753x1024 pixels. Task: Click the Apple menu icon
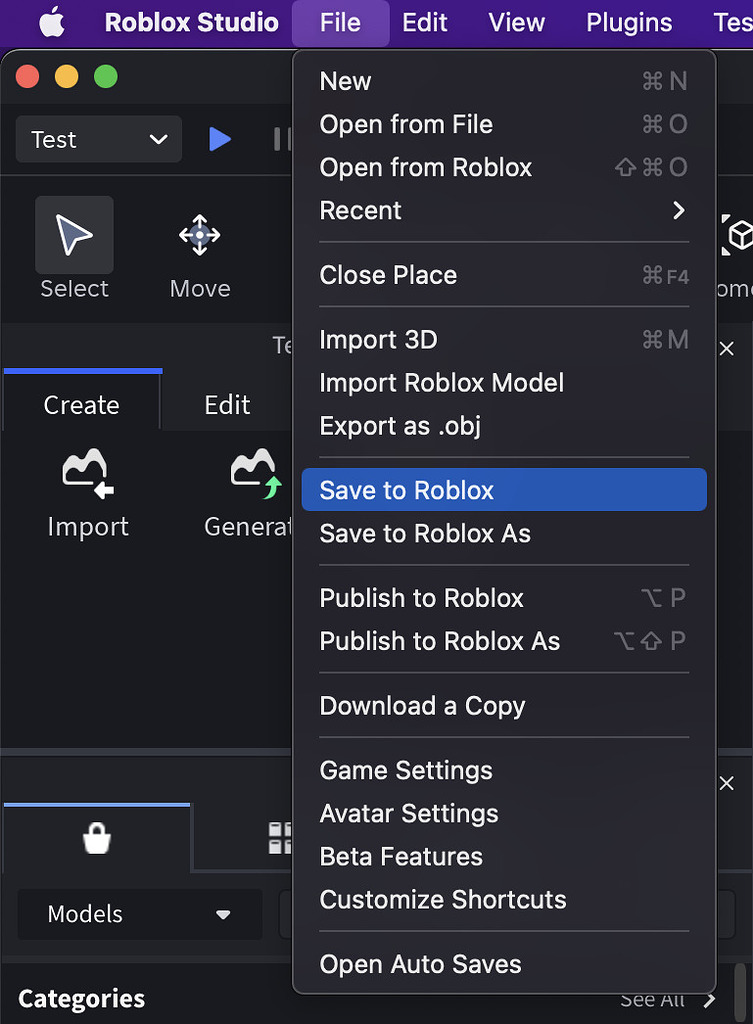click(x=51, y=22)
